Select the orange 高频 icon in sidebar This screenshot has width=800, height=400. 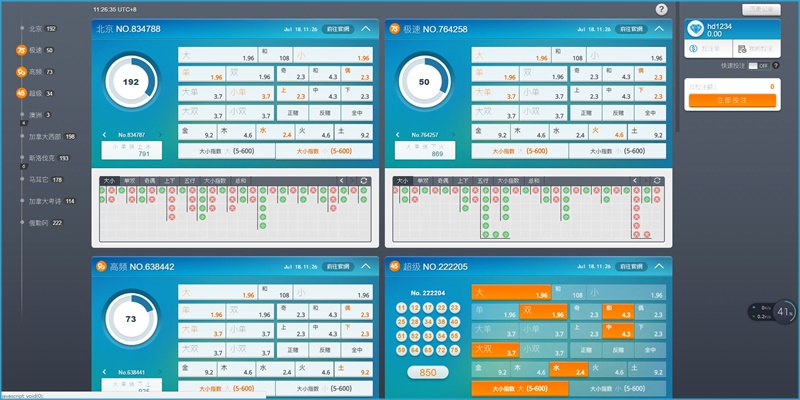click(x=21, y=72)
